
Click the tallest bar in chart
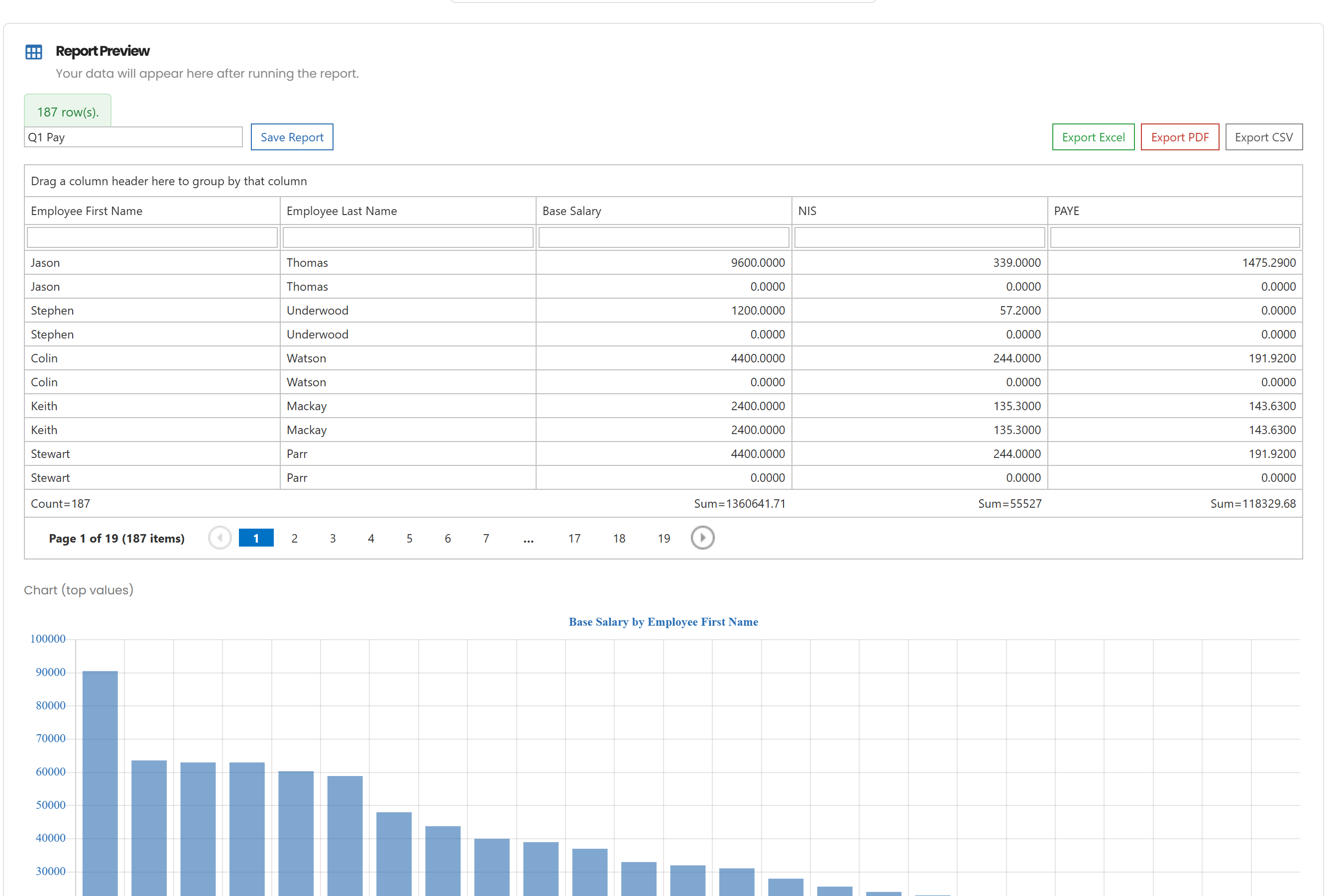(x=100, y=783)
